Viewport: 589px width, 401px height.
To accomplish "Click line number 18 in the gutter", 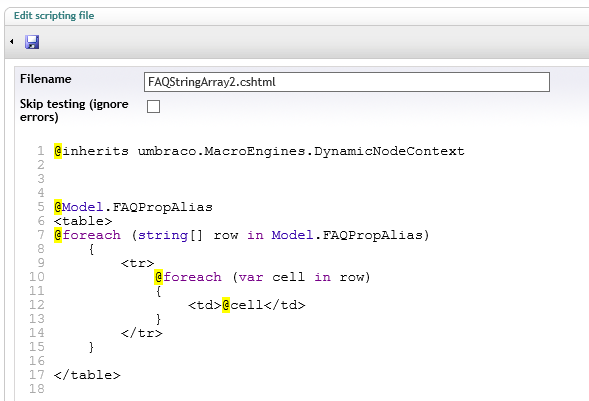I will click(x=37, y=389).
